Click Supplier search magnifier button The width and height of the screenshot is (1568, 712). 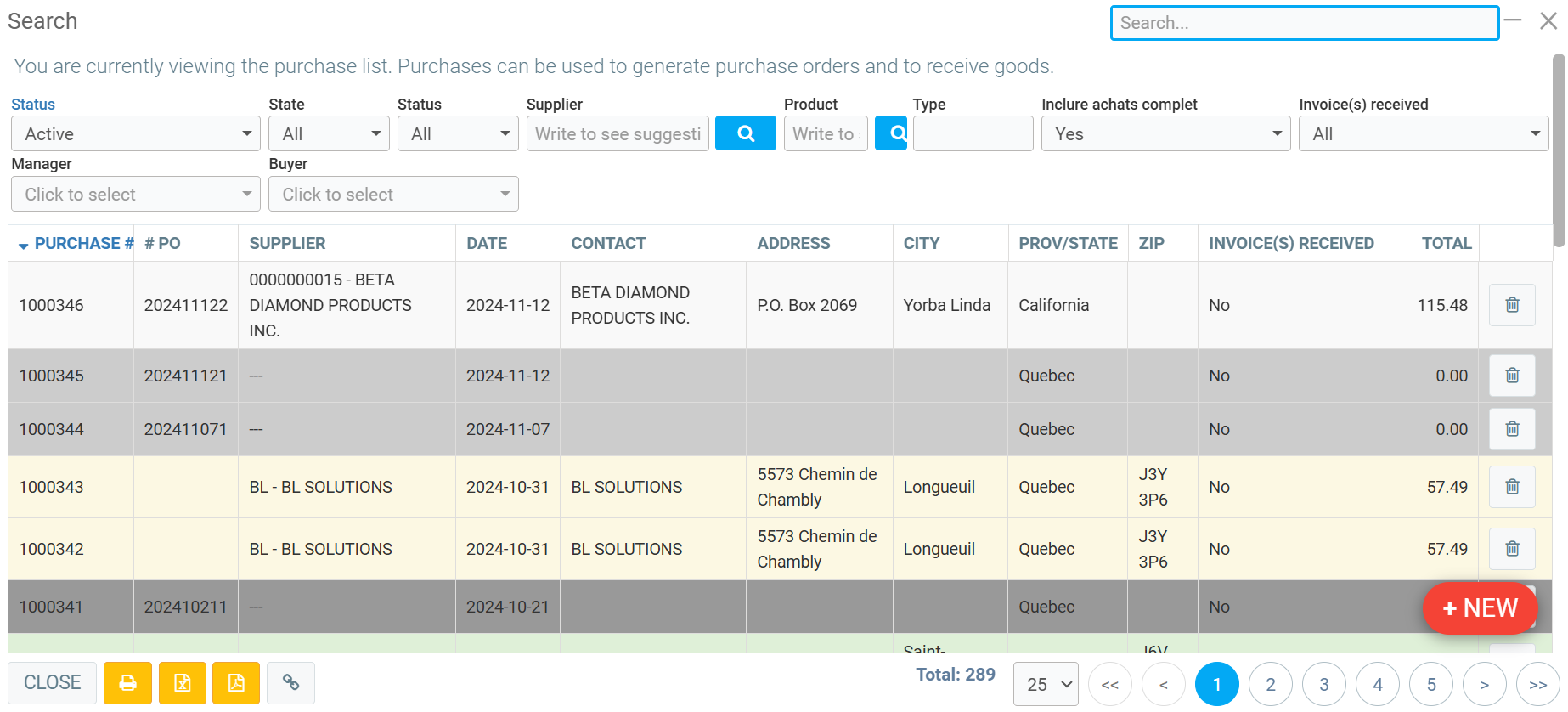[745, 133]
